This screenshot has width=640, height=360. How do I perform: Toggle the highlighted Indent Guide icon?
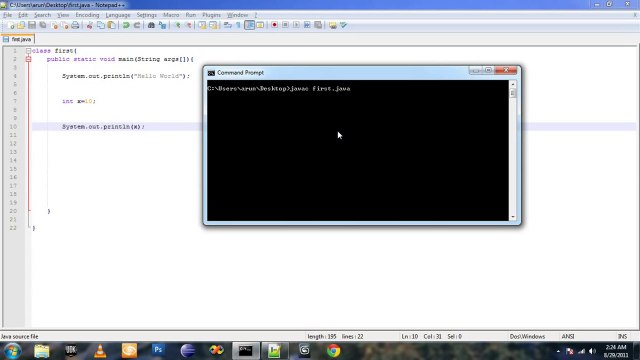pos(249,25)
